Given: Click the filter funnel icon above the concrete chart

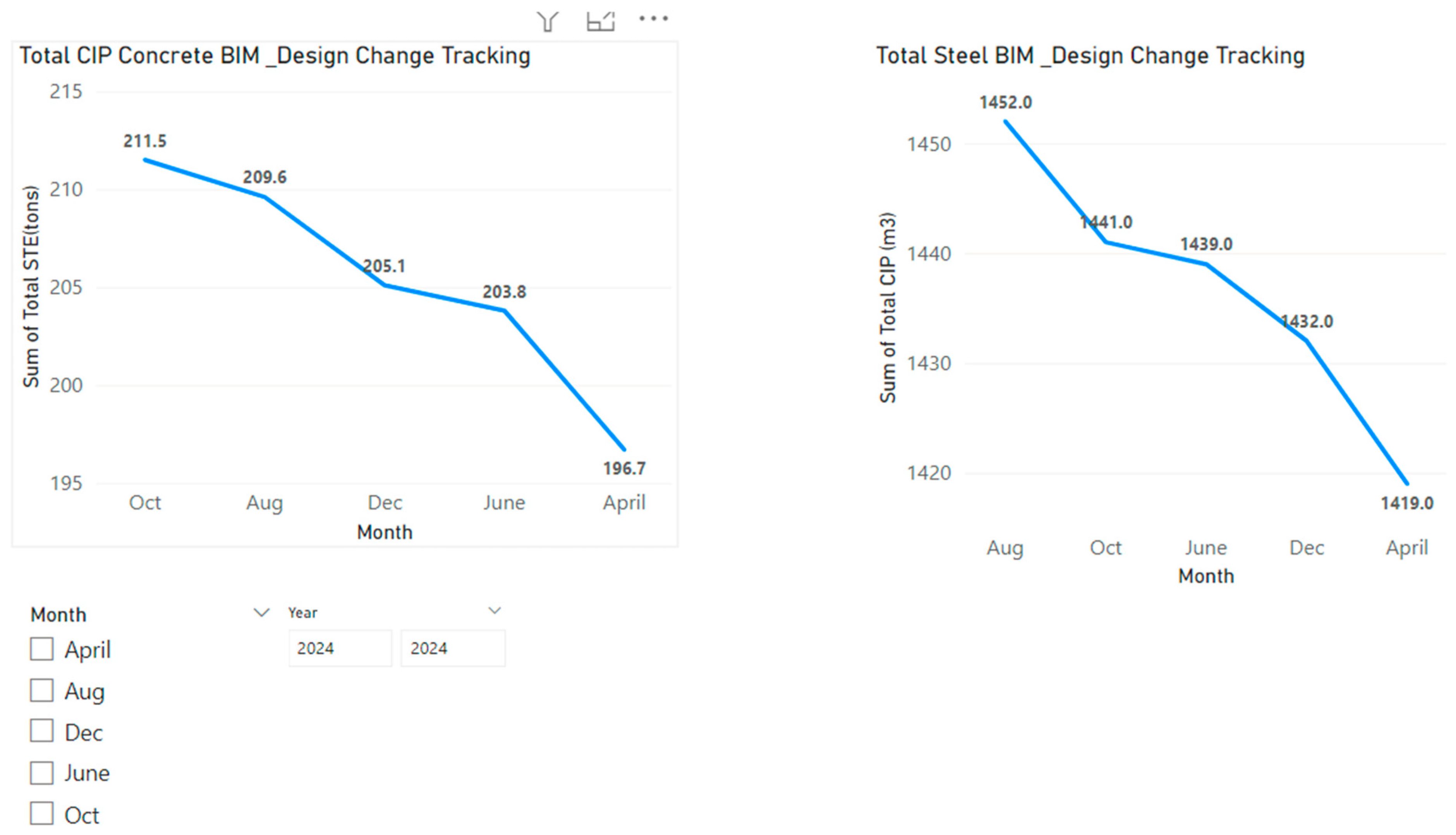Looking at the screenshot, I should click(548, 21).
